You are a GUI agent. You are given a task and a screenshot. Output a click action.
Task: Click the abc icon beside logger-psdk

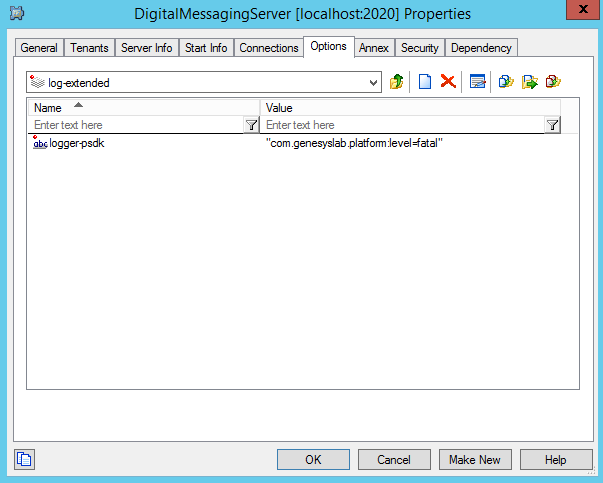click(40, 143)
